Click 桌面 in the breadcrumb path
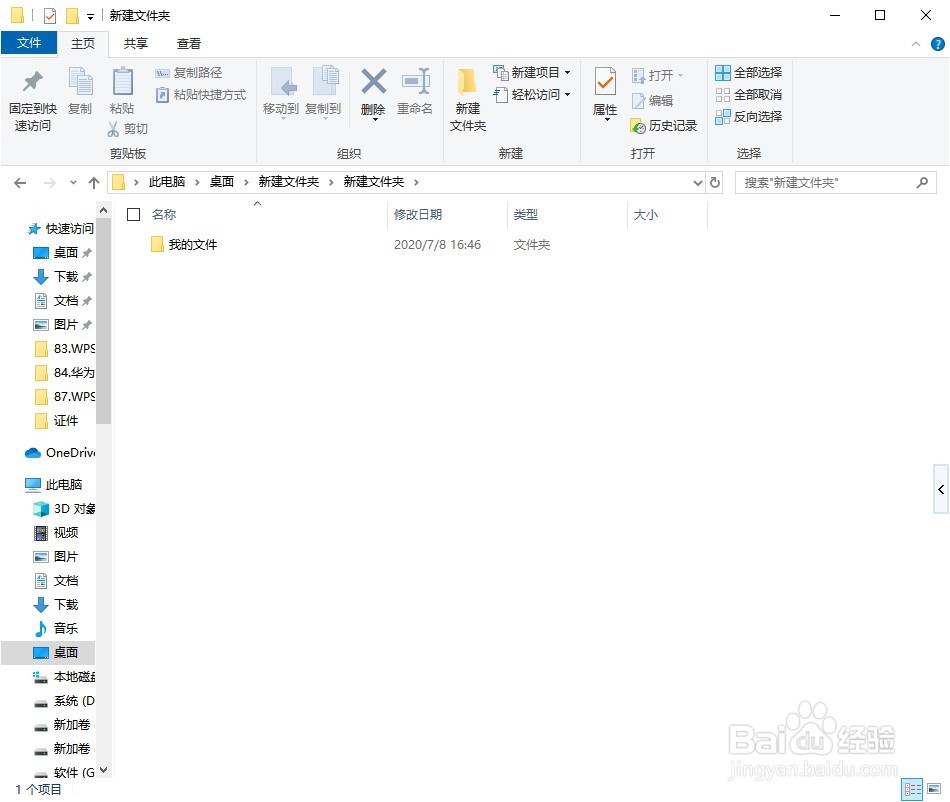 222,181
